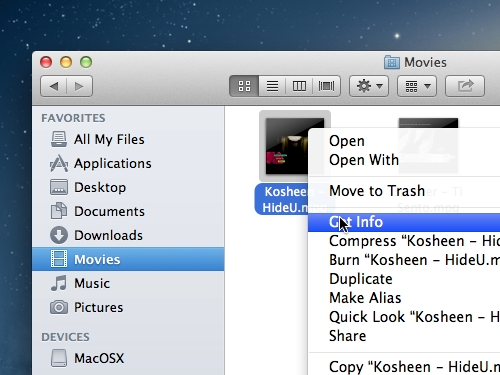Choose Quick Look "Kosheen" menu item
The image size is (500, 375).
pos(404,317)
